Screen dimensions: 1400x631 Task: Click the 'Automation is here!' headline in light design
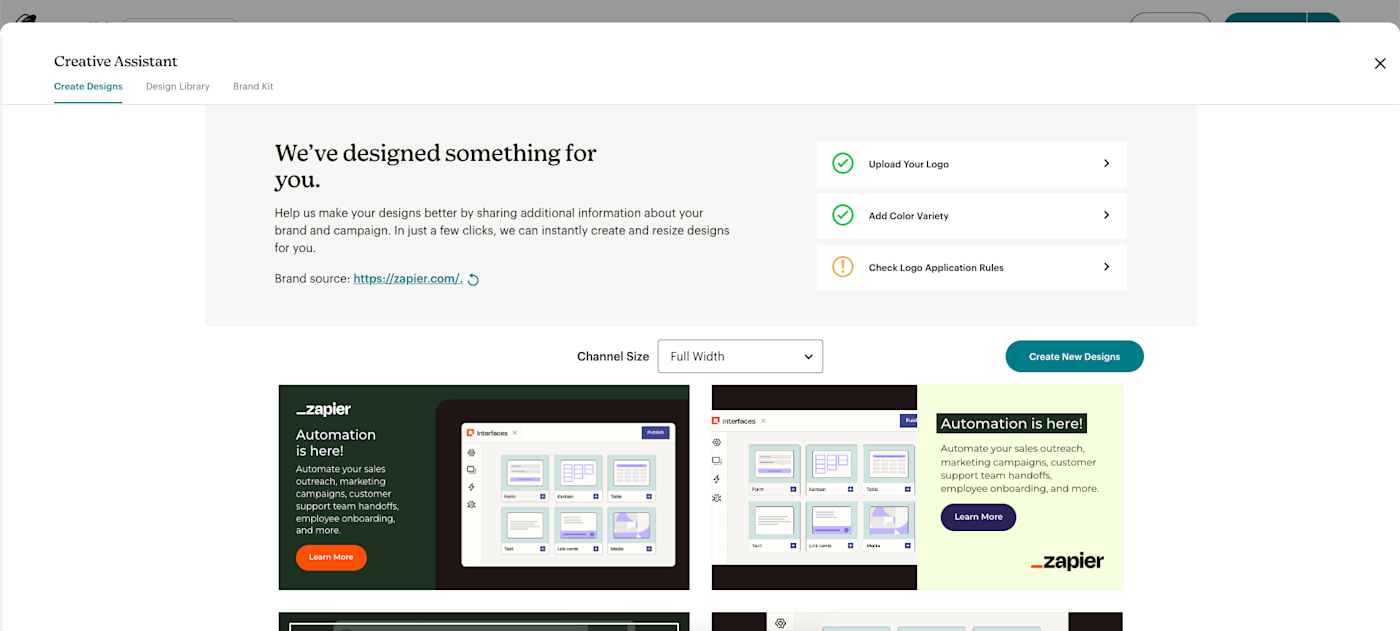click(x=1012, y=423)
